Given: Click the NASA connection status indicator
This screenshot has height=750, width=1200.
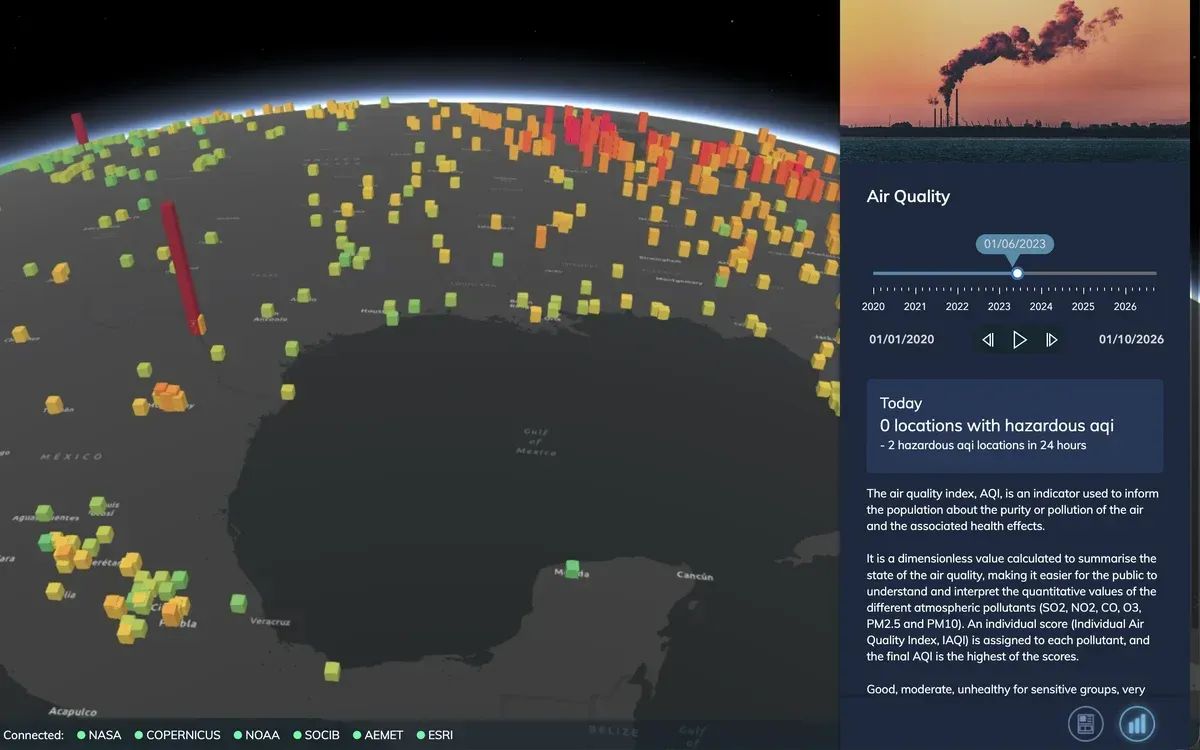Looking at the screenshot, I should [x=99, y=735].
